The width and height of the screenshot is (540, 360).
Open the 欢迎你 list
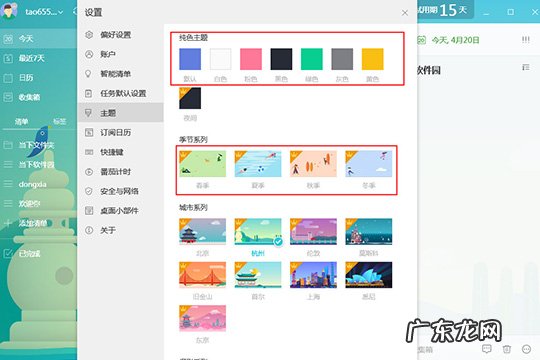click(39, 204)
